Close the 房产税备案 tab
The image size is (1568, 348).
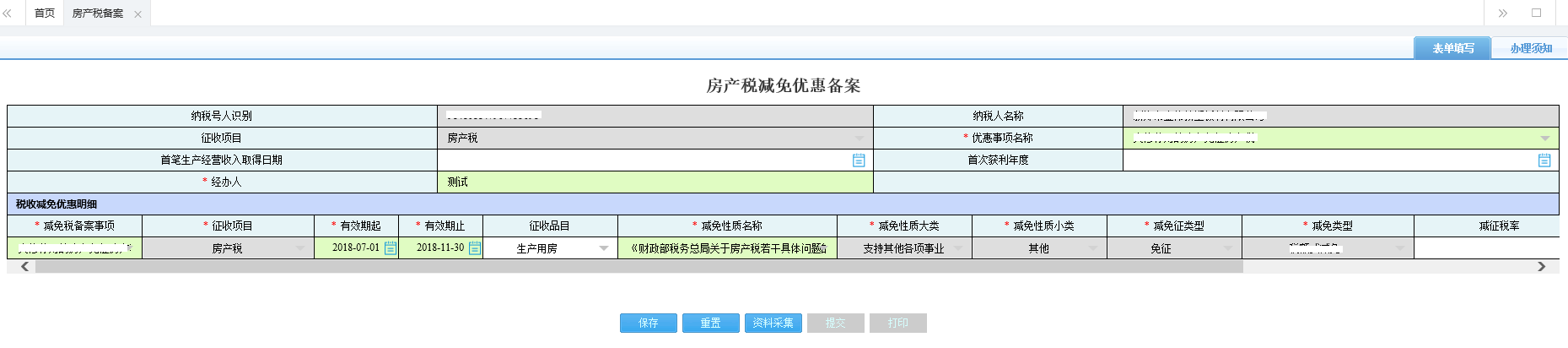click(x=137, y=14)
